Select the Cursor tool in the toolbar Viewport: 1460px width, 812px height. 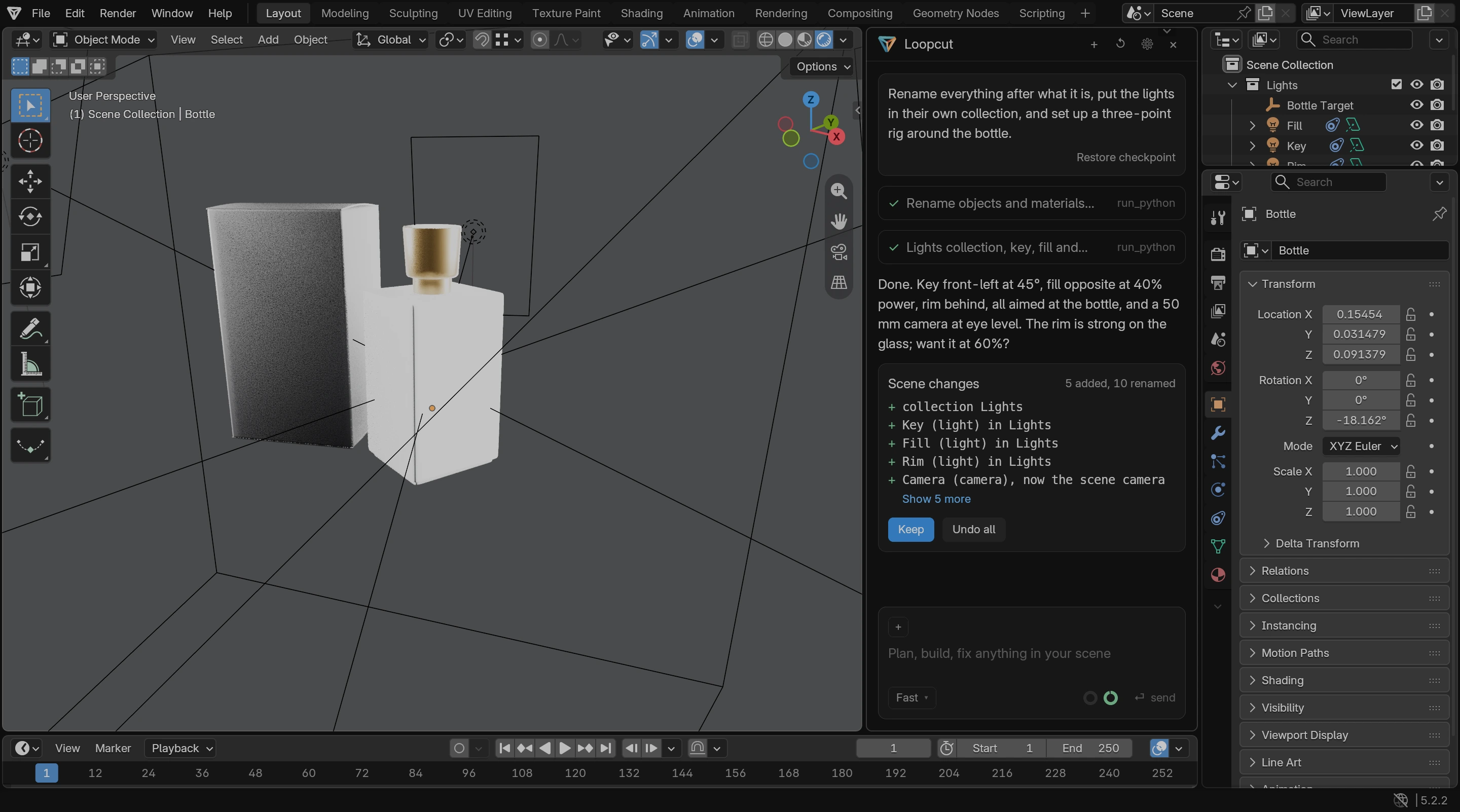[30, 140]
